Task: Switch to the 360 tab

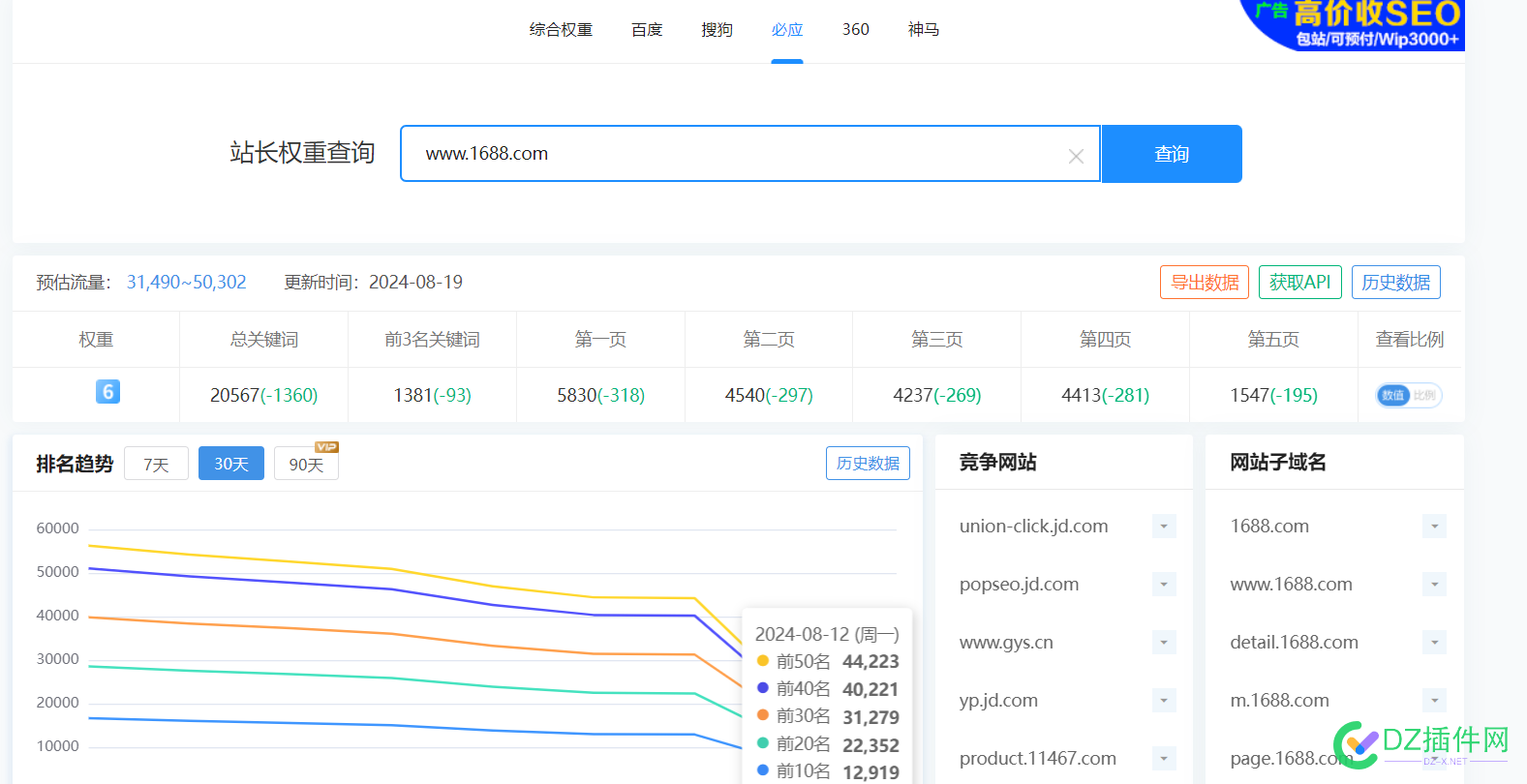Action: [x=856, y=30]
